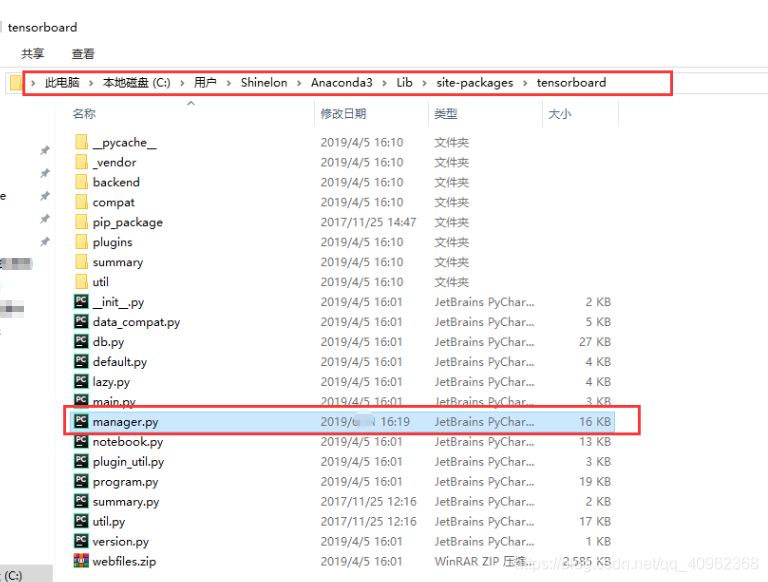
Task: Click the (C:) drive in navigation pane
Action: 14,575
